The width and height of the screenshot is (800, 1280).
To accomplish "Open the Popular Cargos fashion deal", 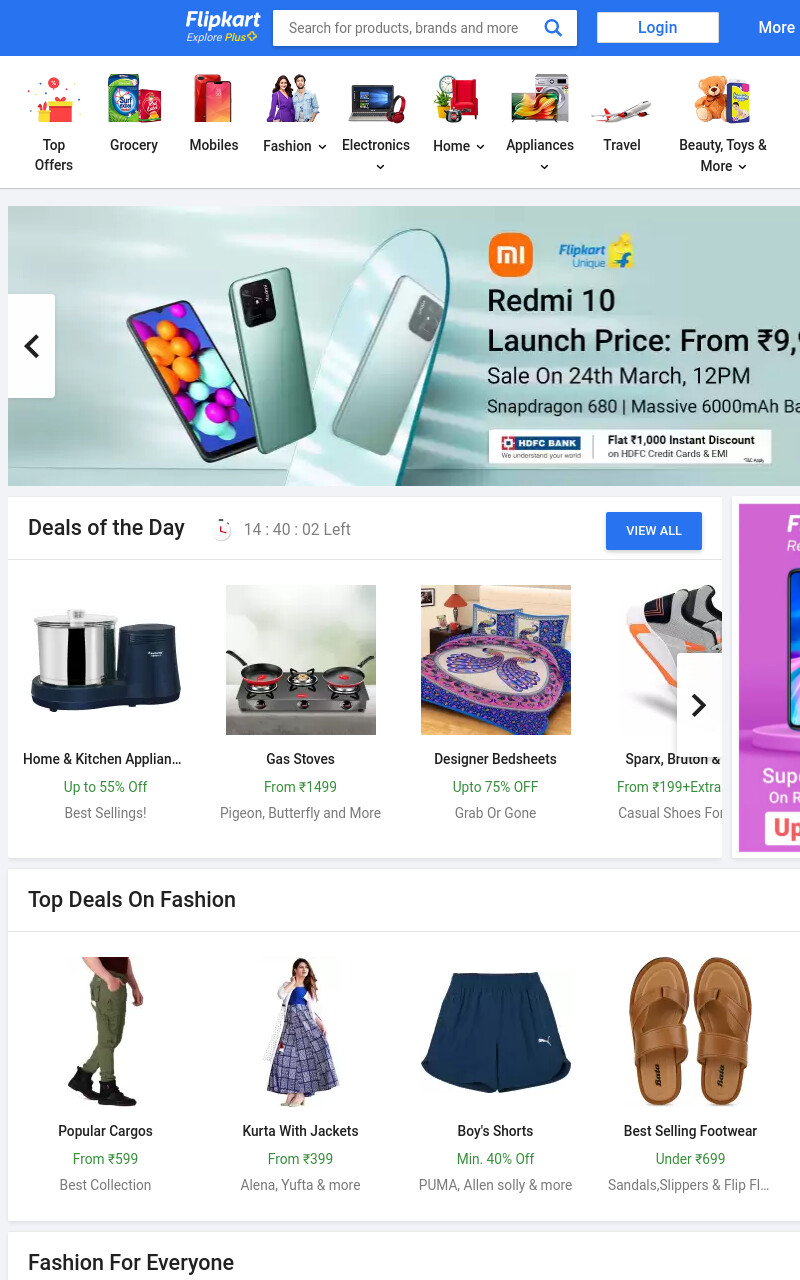I will (x=106, y=1071).
